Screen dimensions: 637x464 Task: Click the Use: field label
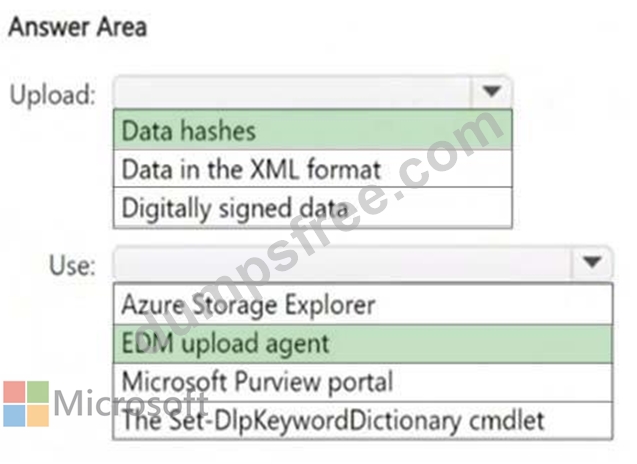coord(72,266)
